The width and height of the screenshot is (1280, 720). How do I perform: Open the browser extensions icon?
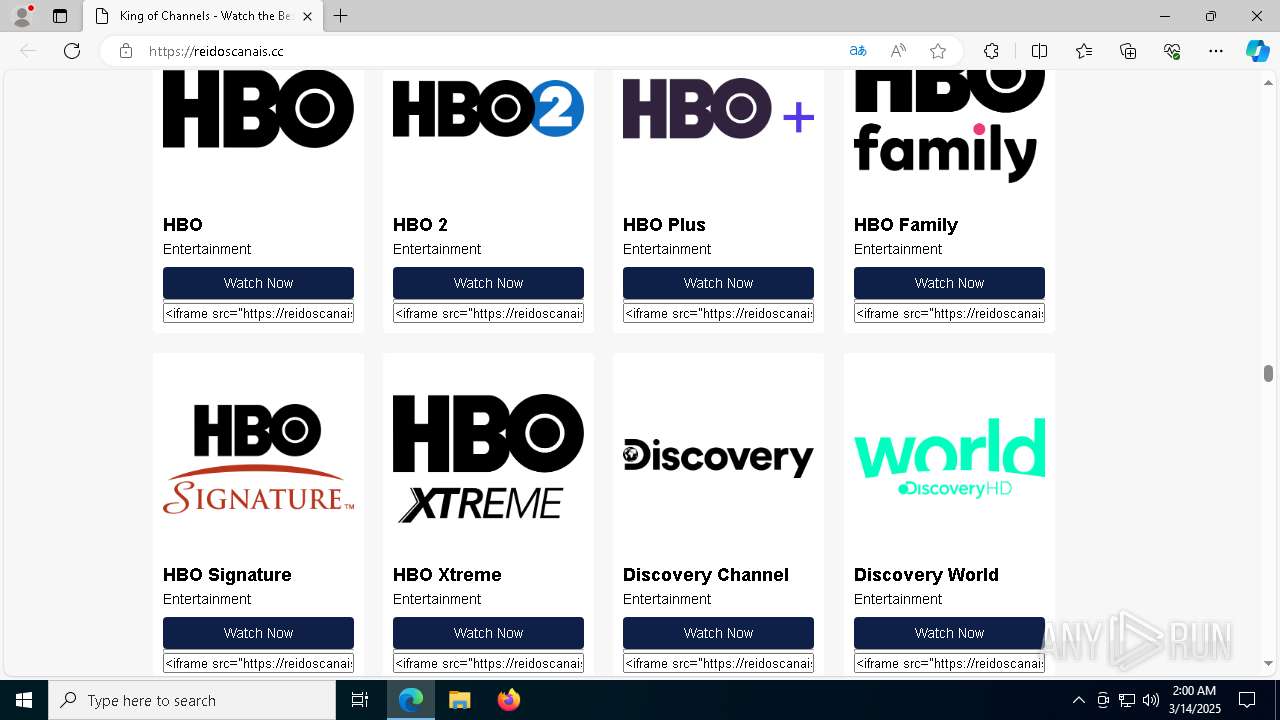point(991,51)
